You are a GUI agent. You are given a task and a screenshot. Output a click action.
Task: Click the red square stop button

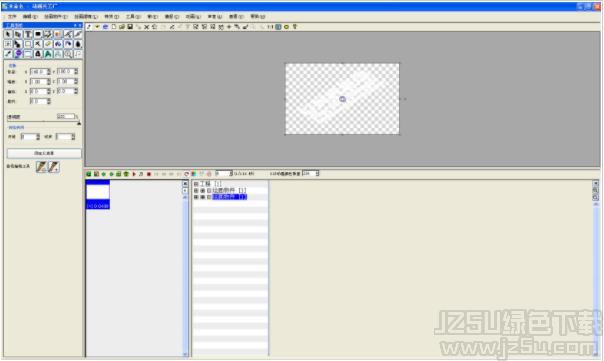coord(149,174)
